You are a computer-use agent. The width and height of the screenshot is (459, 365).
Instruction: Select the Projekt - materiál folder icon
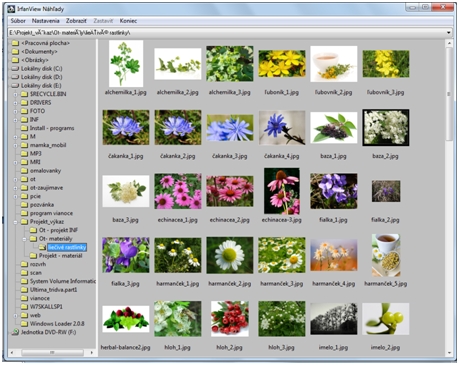pyautogui.click(x=33, y=256)
